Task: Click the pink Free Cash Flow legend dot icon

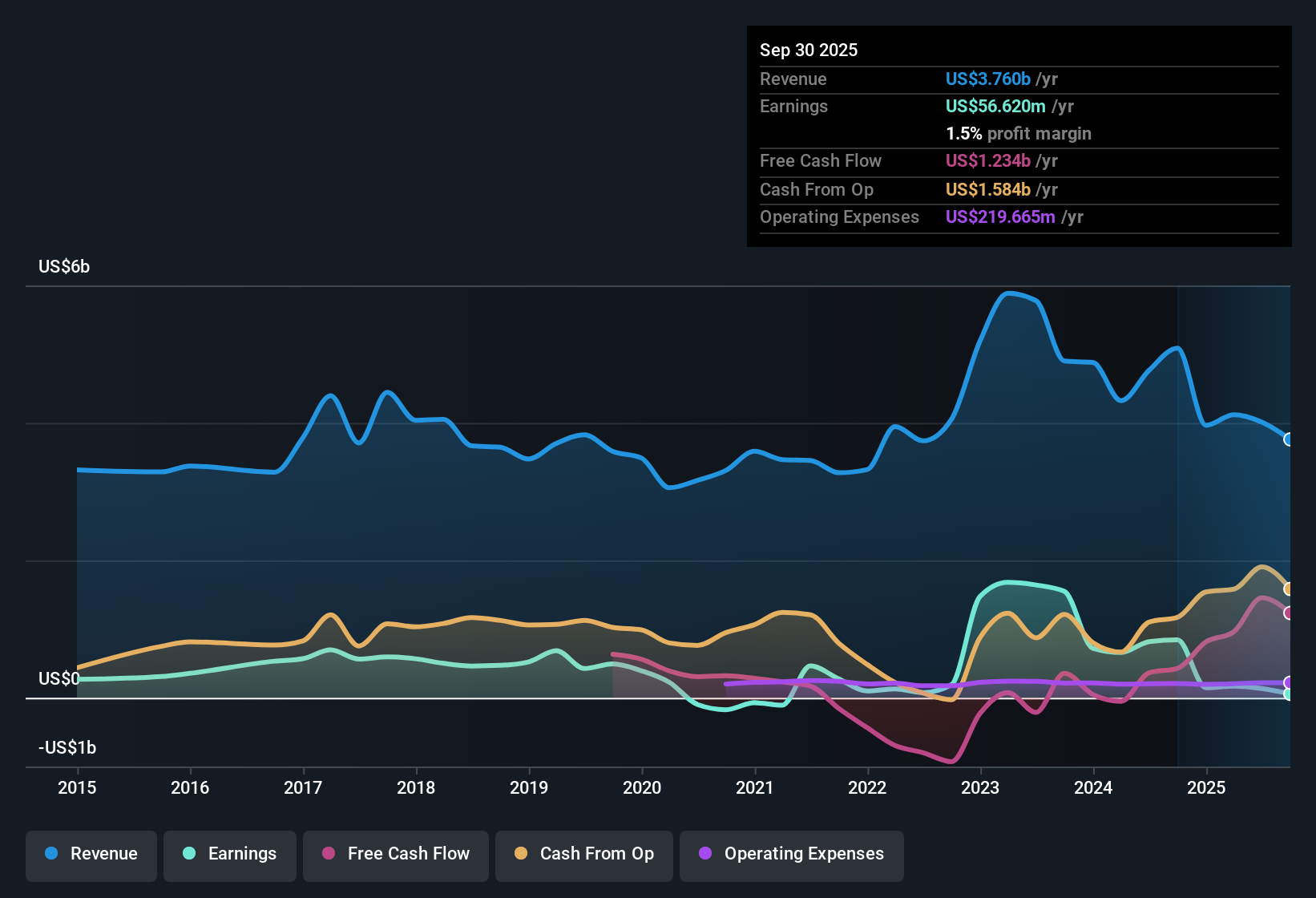Action: pyautogui.click(x=327, y=854)
